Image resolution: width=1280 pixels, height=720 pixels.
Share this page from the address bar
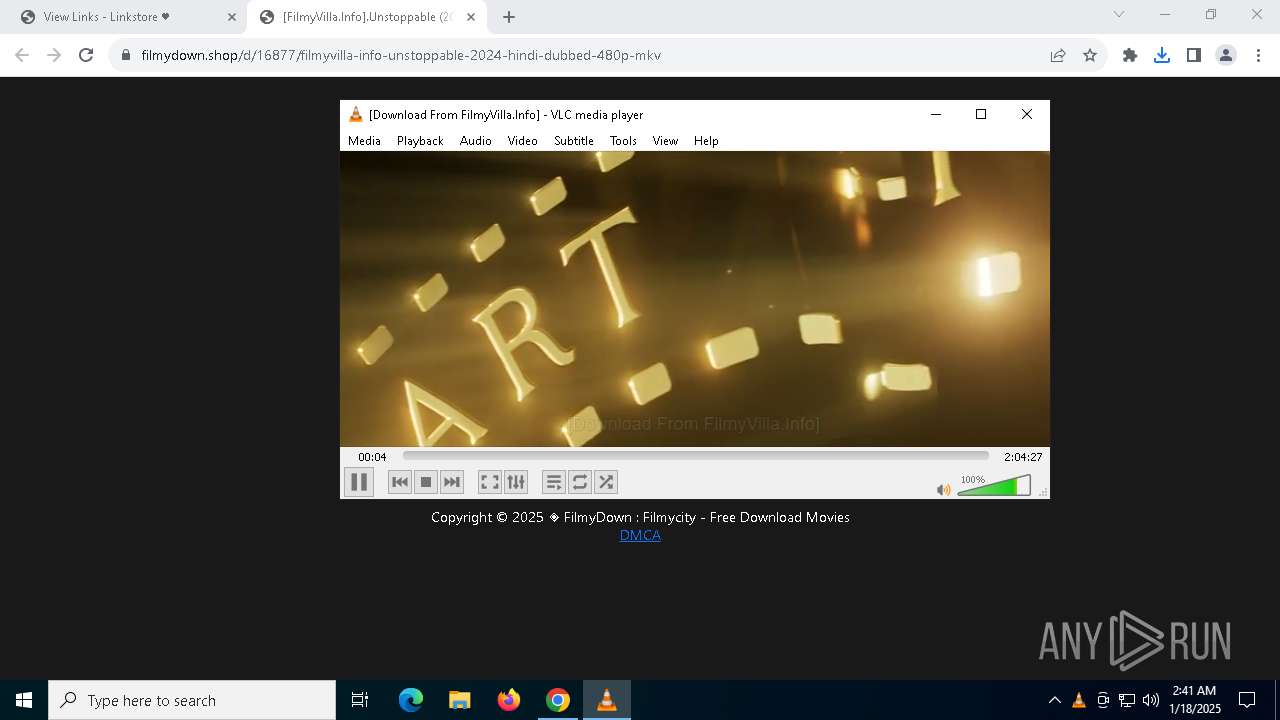1058,55
